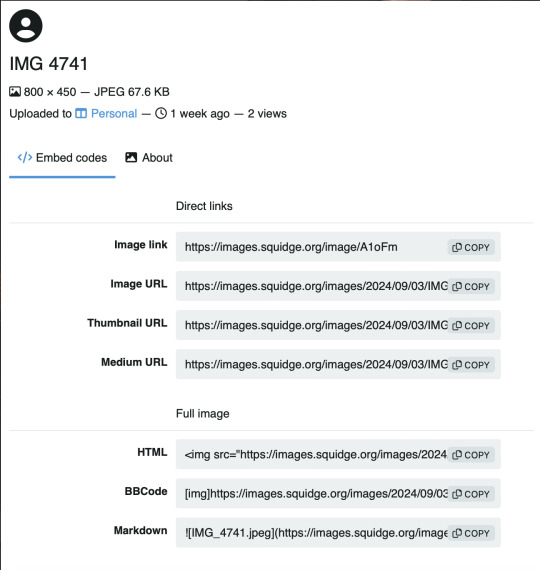
Task: Copy the HTML embed code
Action: pos(471,455)
